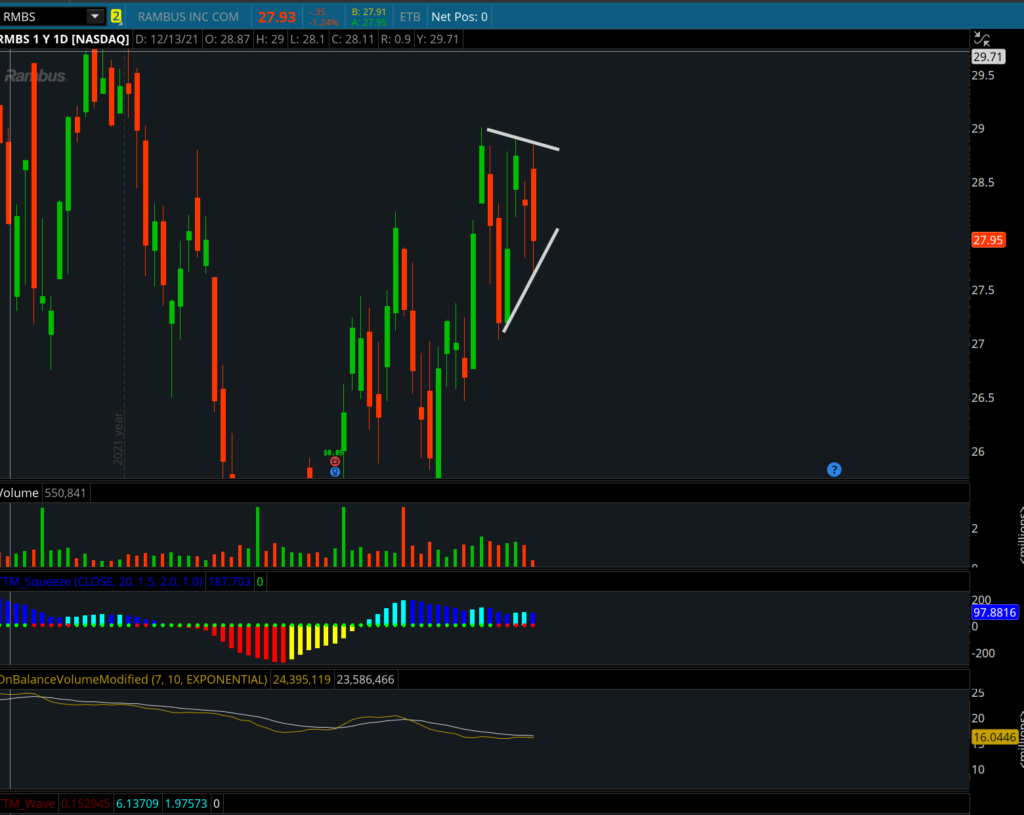The image size is (1024, 815).
Task: Click the 26 price axis label
Action: click(978, 451)
